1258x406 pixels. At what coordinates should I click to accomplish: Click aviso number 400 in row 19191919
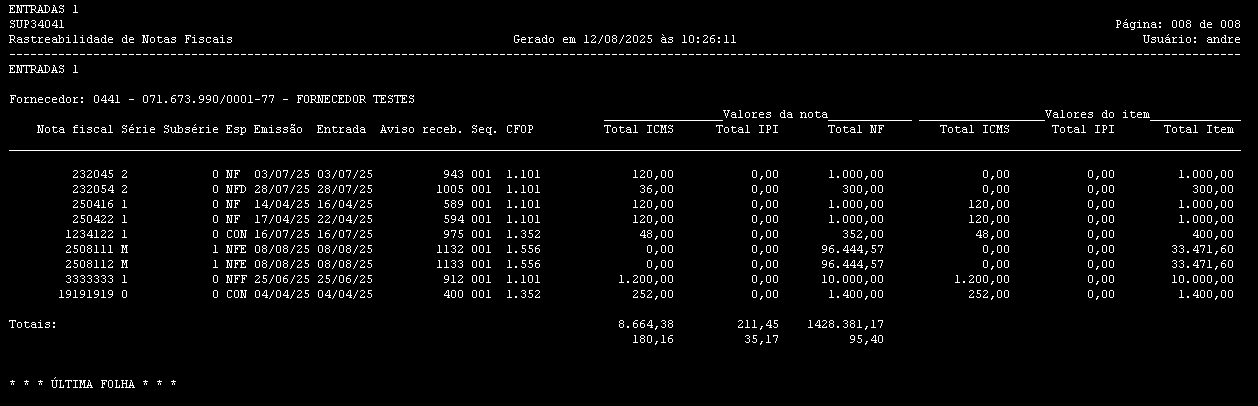tap(453, 294)
